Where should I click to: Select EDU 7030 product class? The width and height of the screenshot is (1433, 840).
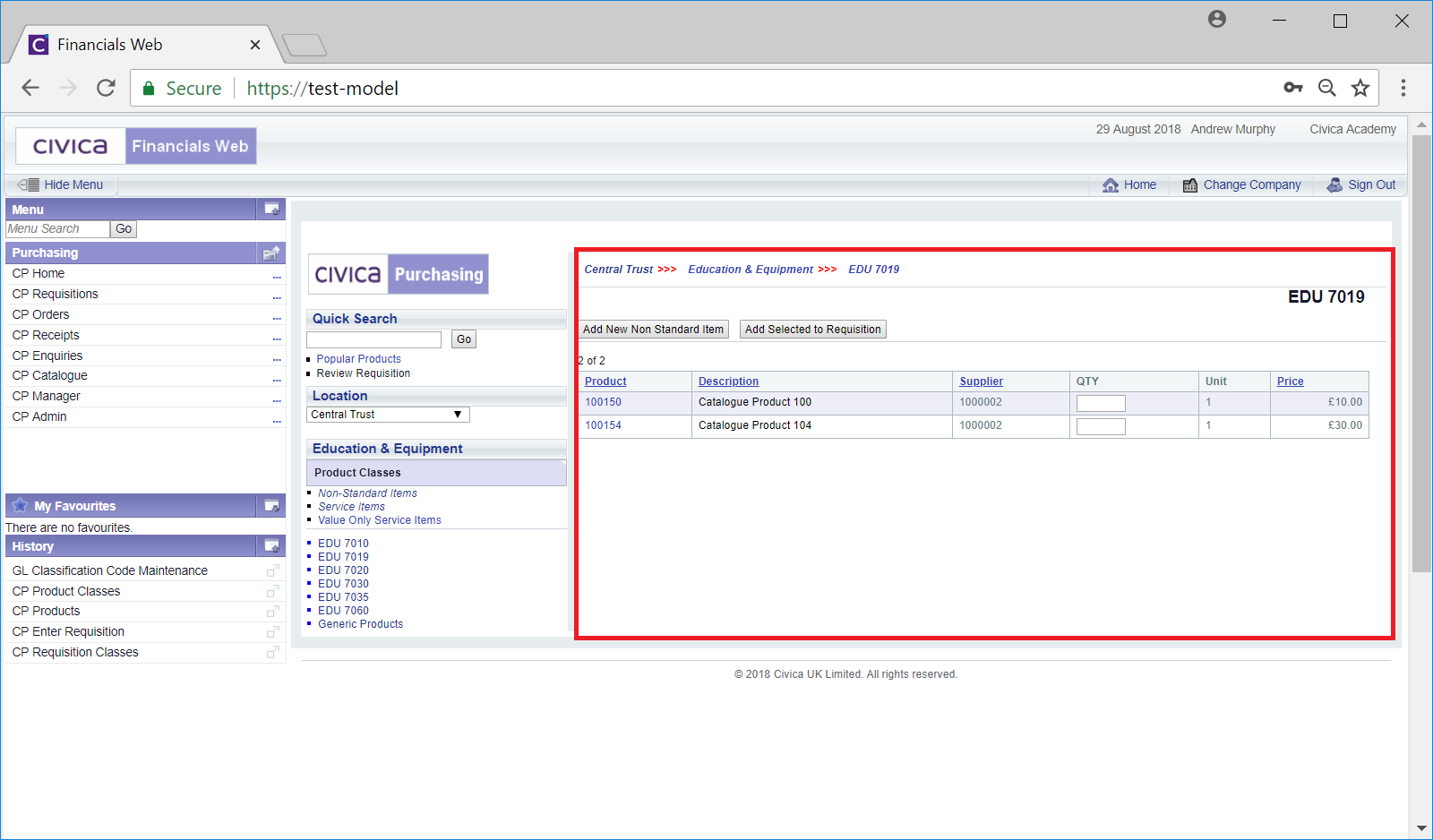click(x=343, y=584)
